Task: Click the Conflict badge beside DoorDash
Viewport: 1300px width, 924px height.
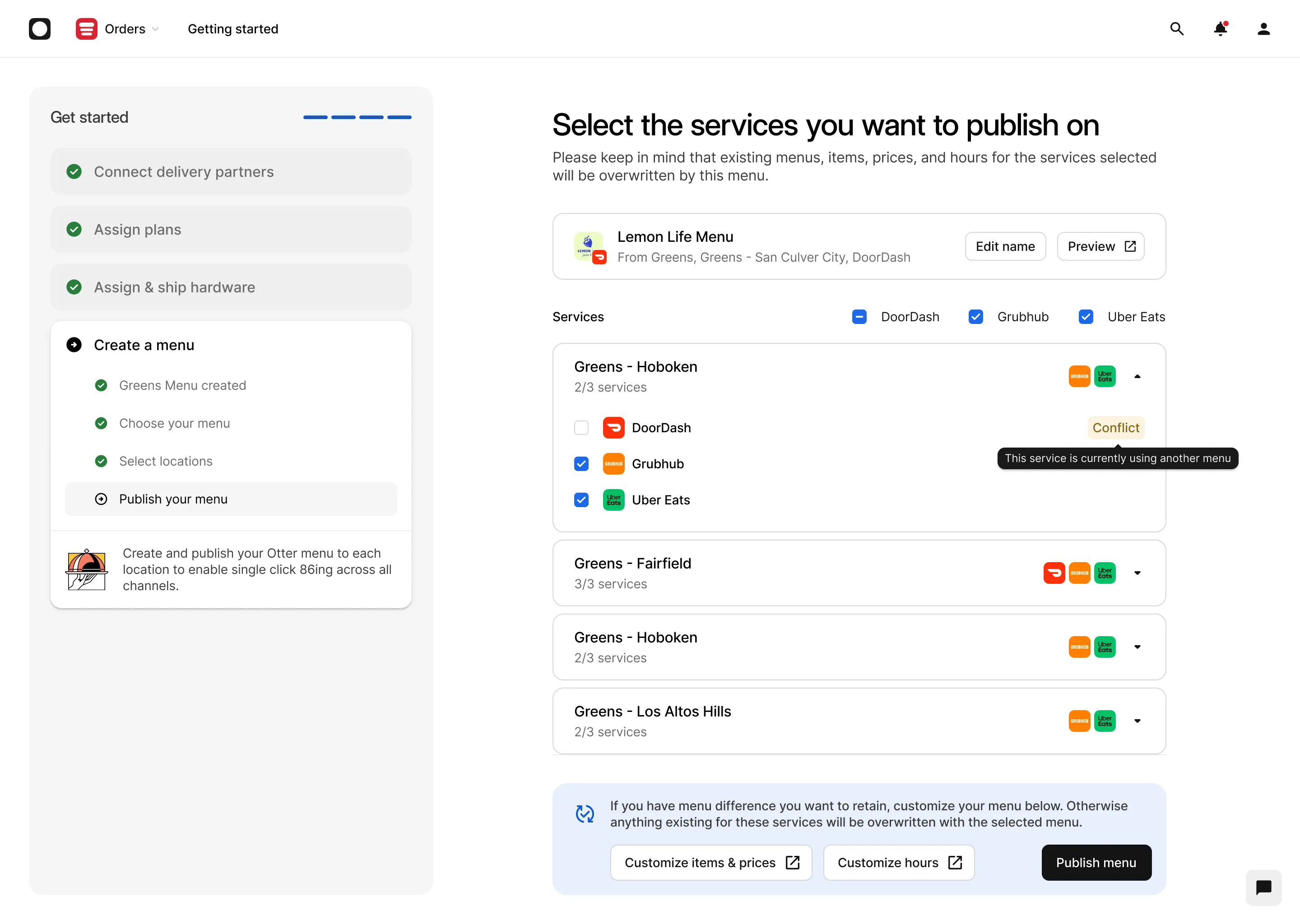Action: (1115, 428)
